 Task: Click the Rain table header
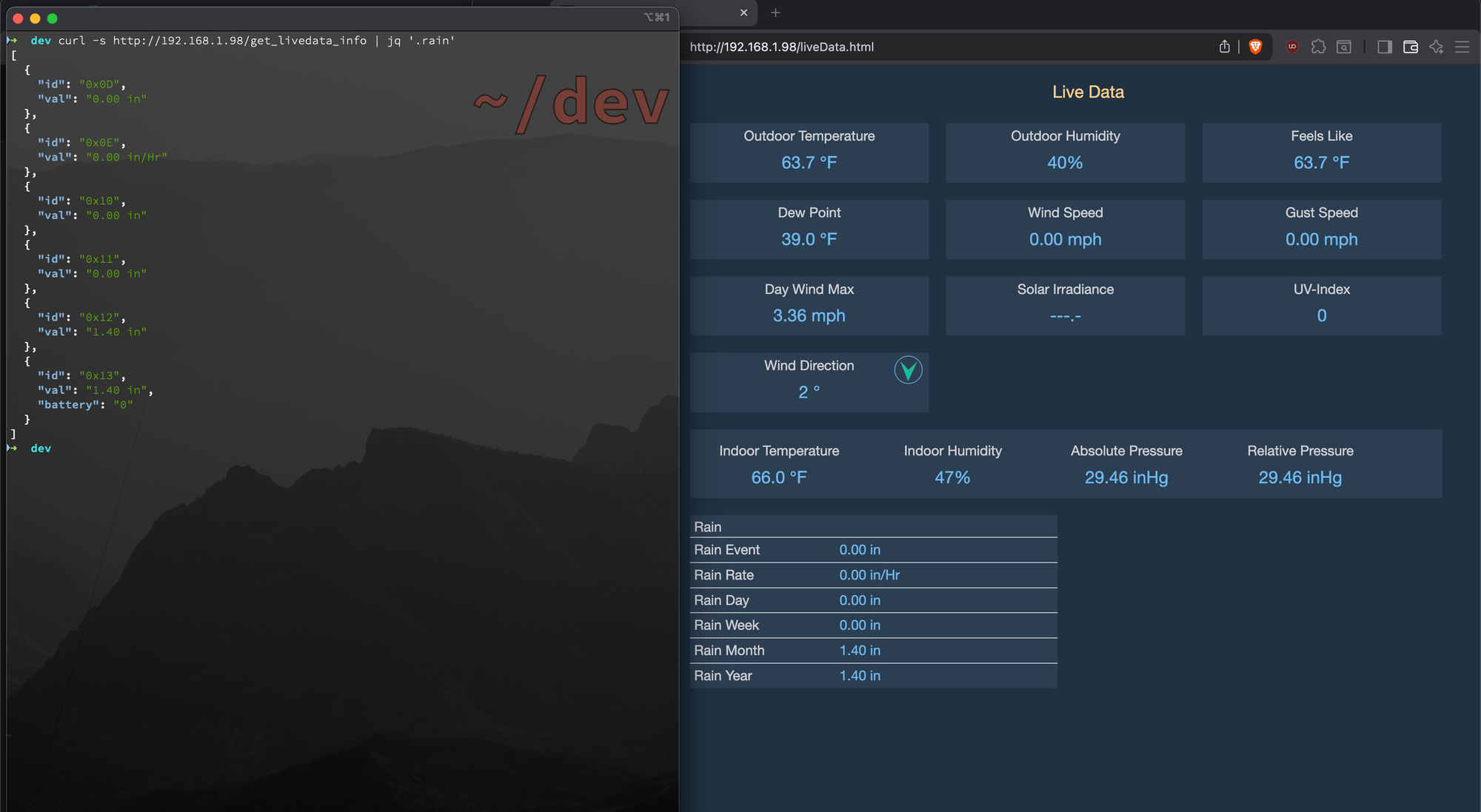[872, 526]
